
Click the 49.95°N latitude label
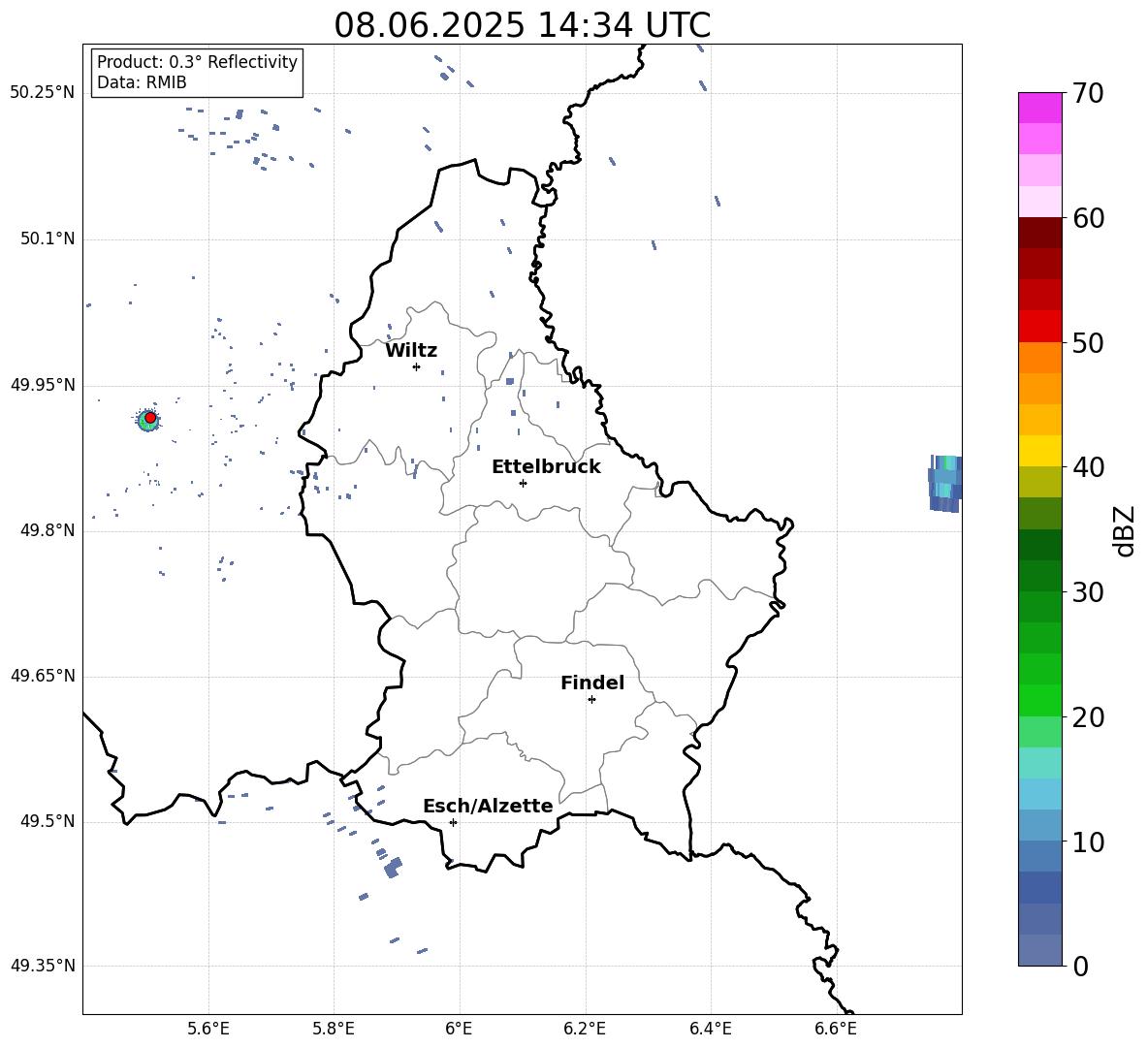(x=43, y=385)
